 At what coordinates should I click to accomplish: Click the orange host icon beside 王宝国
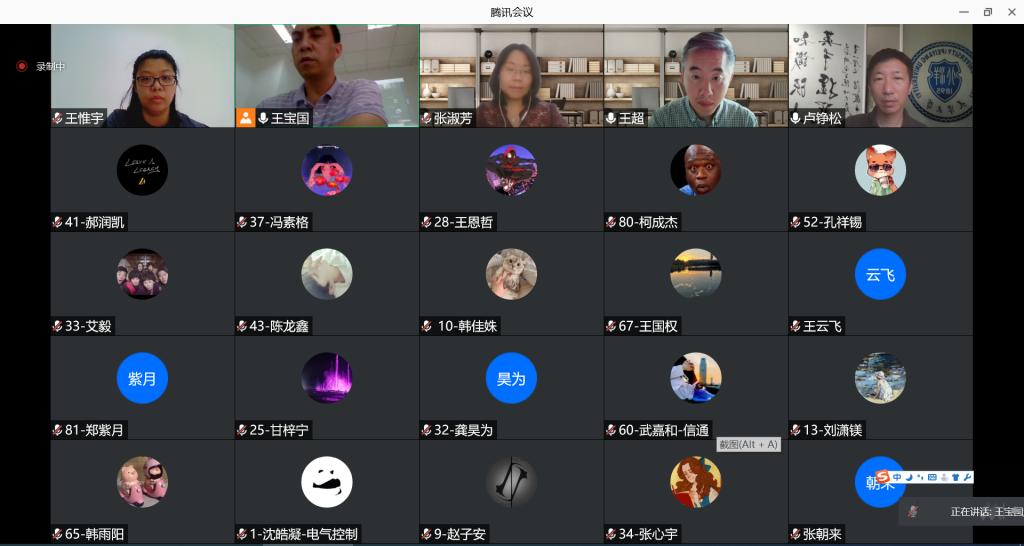246,117
